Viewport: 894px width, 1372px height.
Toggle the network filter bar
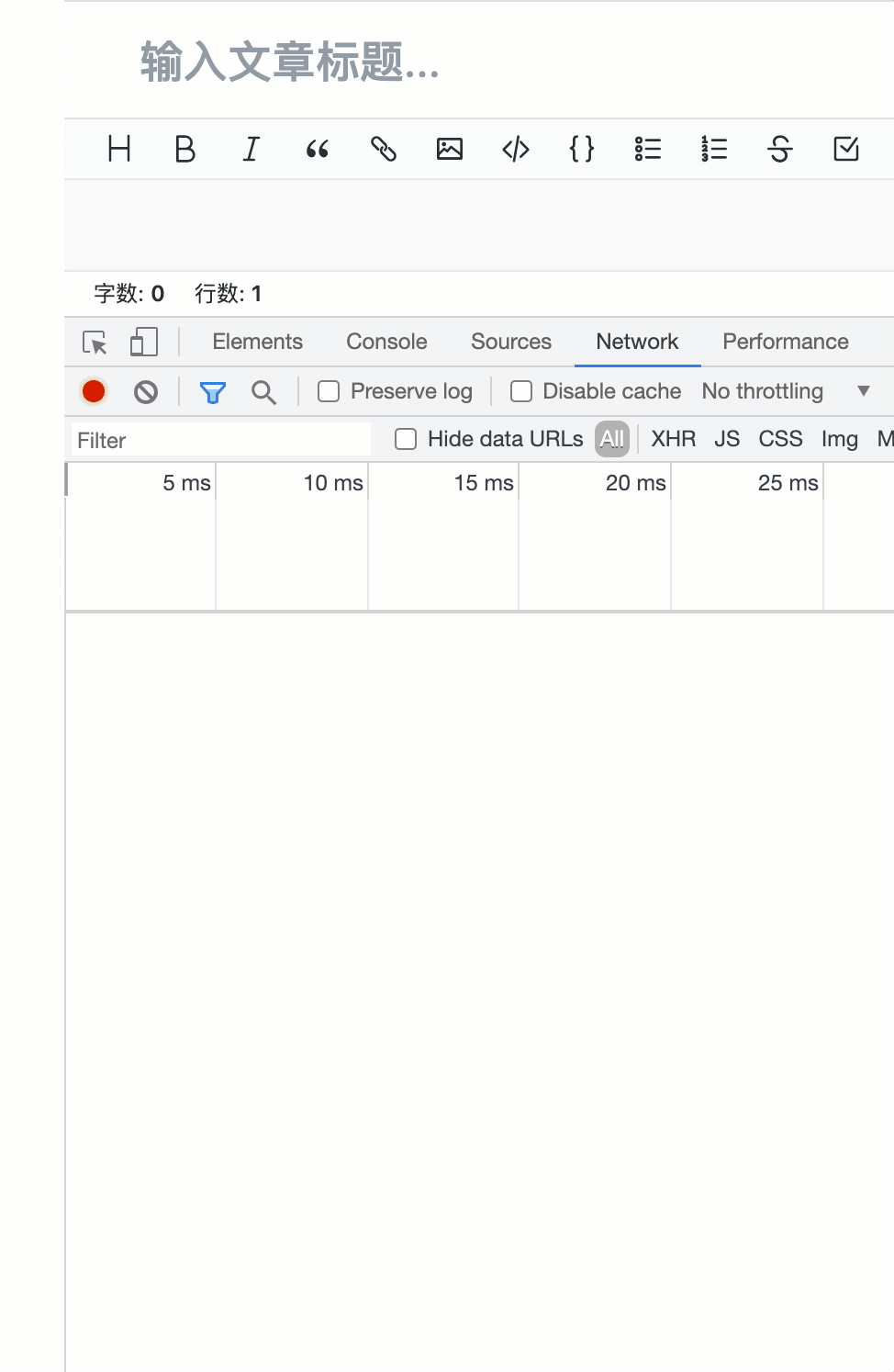213,392
